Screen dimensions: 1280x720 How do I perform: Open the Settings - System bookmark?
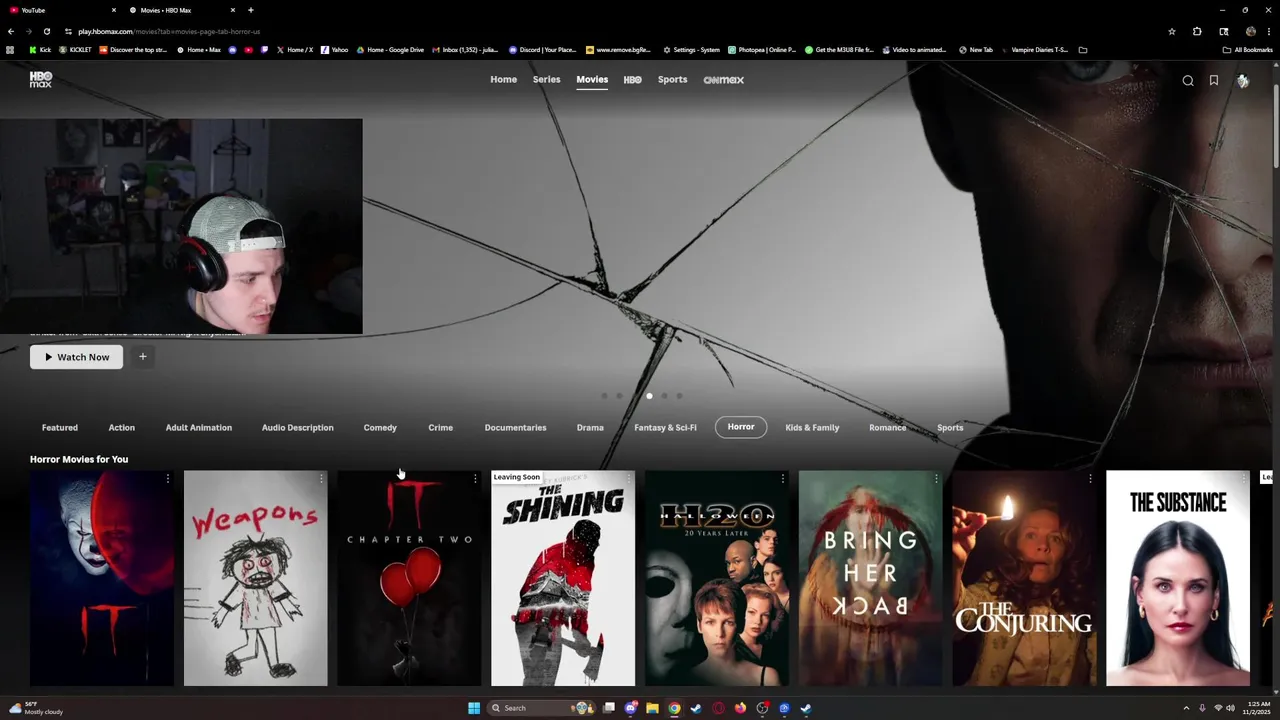[692, 50]
